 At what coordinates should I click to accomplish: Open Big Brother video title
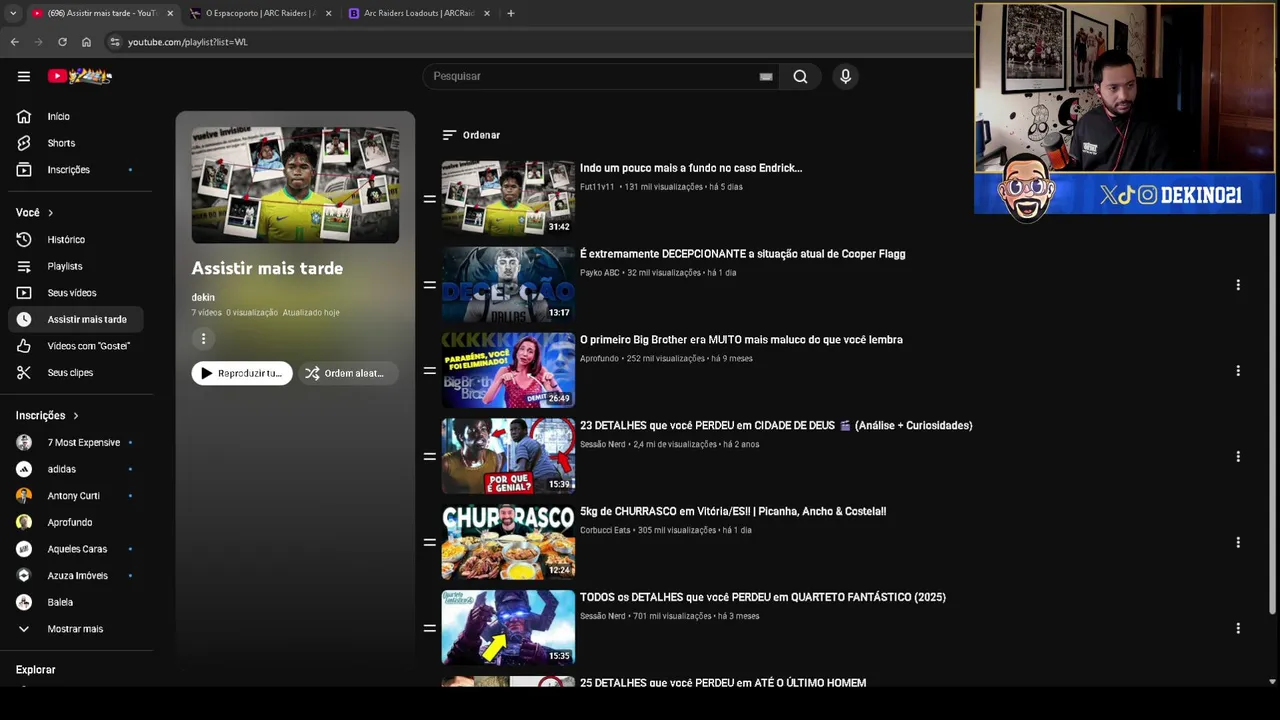tap(741, 340)
